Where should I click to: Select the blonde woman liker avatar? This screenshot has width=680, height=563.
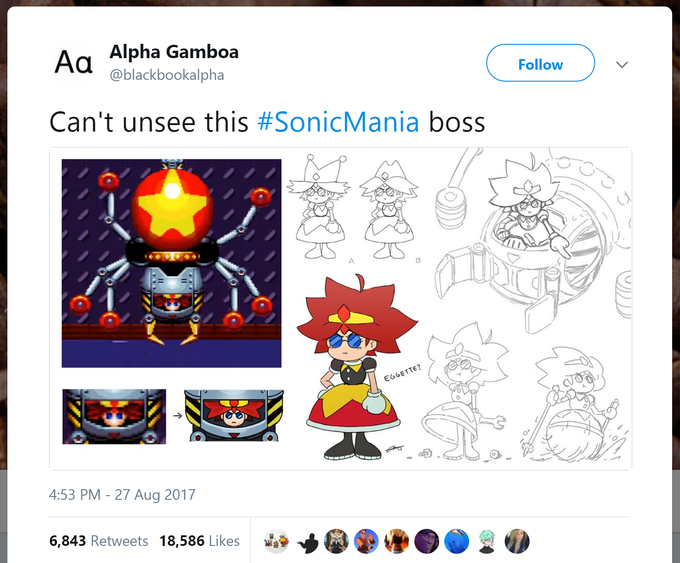[x=517, y=541]
